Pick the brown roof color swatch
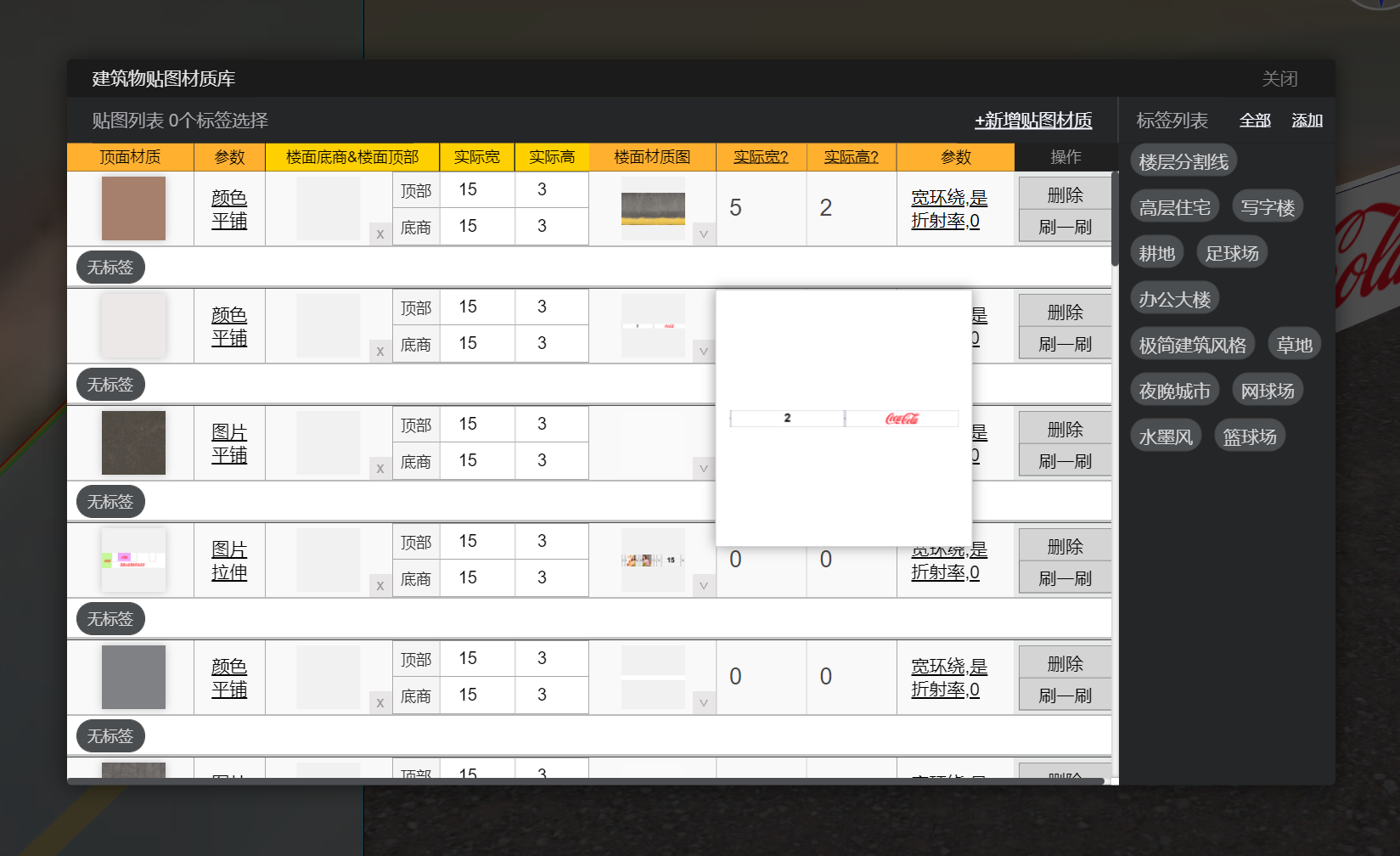This screenshot has height=856, width=1400. (x=133, y=208)
